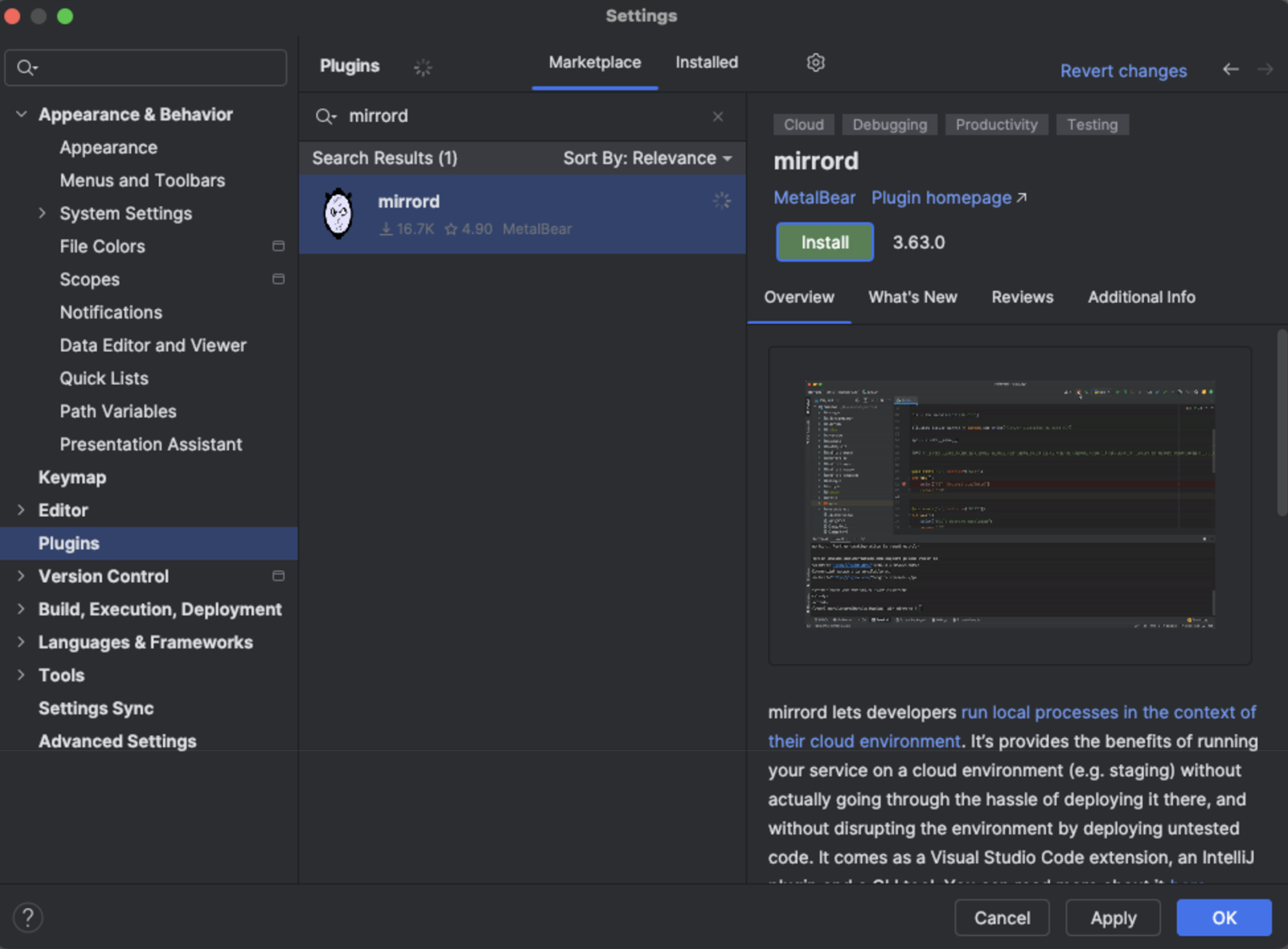Click the forward arrow navigation icon
This screenshot has height=949, width=1288.
pyautogui.click(x=1265, y=69)
